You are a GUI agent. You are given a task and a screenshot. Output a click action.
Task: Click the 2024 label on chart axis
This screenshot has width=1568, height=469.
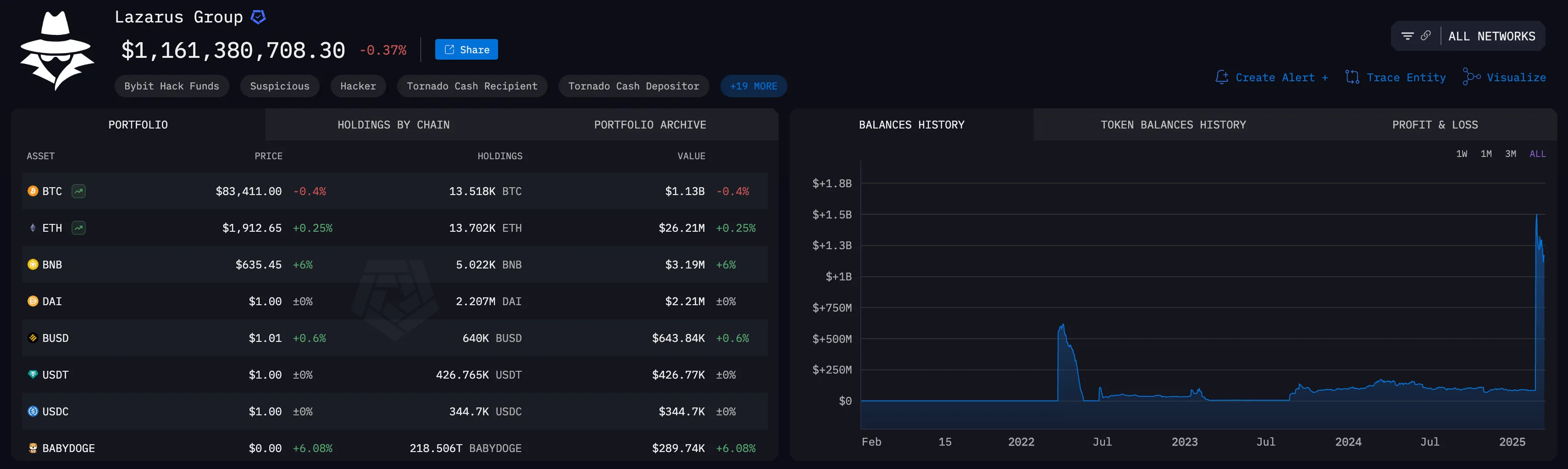point(1348,441)
